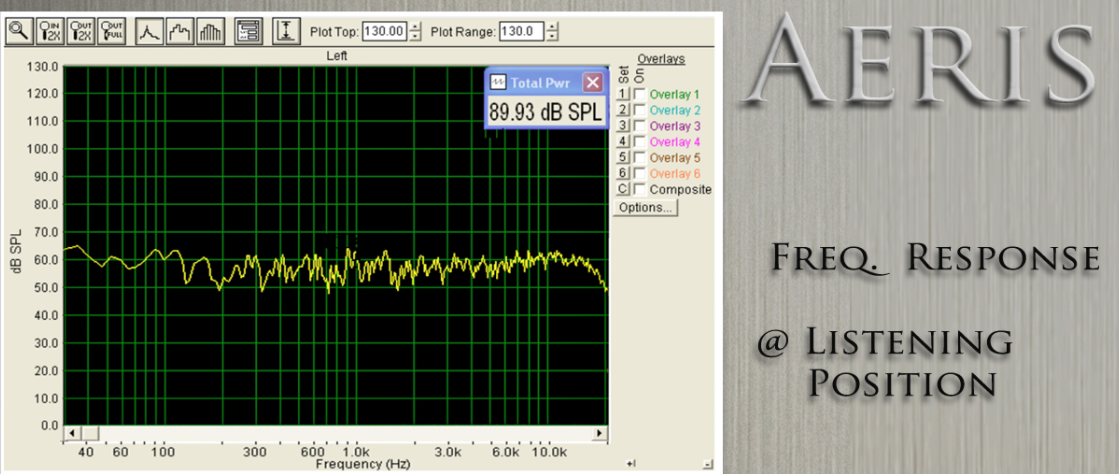Image resolution: width=1119 pixels, height=474 pixels.
Task: Click the scroll-right arrow below the plot
Action: 600,434
